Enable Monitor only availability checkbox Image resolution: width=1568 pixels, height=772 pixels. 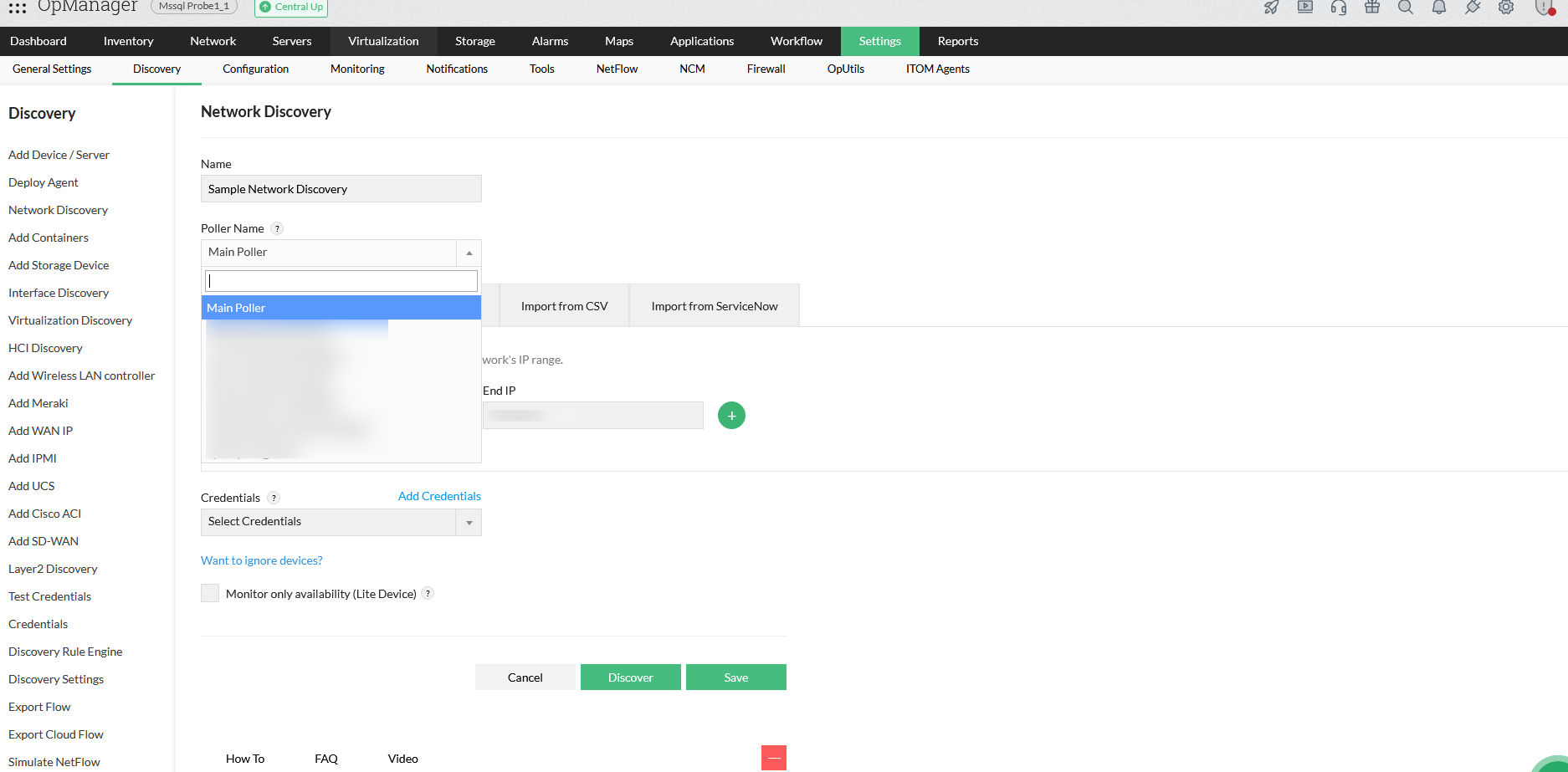click(x=210, y=593)
